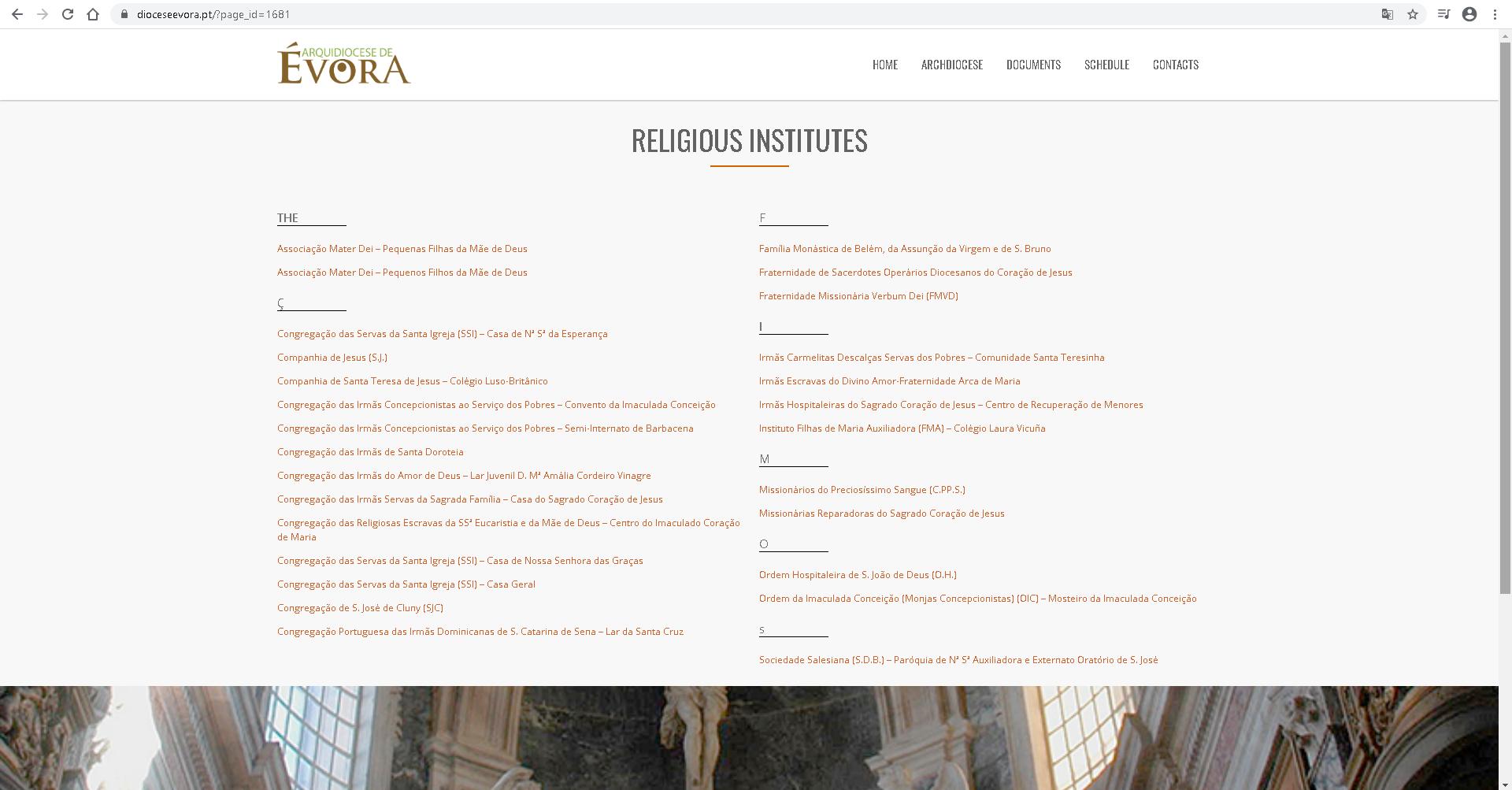
Task: Open the DOCUMENTS menu item
Action: tap(1033, 65)
